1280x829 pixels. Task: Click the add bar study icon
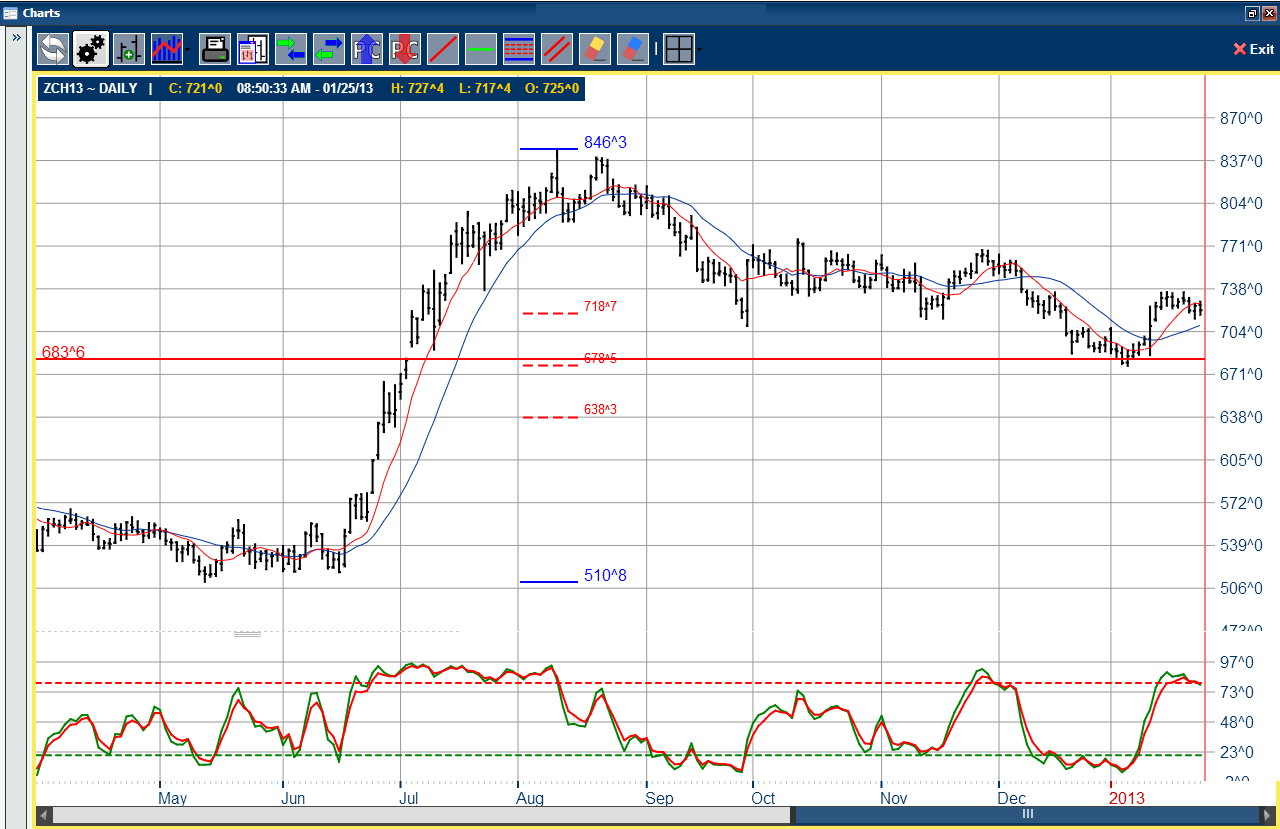(x=129, y=48)
